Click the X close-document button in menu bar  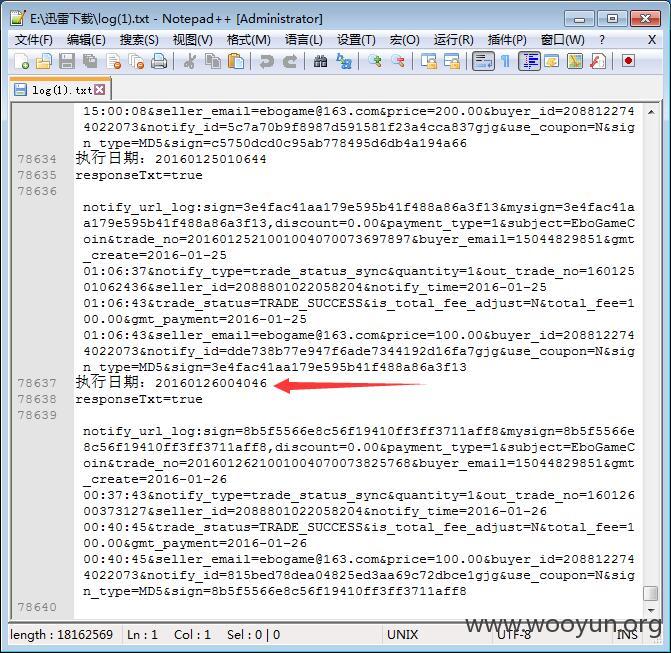coord(652,40)
